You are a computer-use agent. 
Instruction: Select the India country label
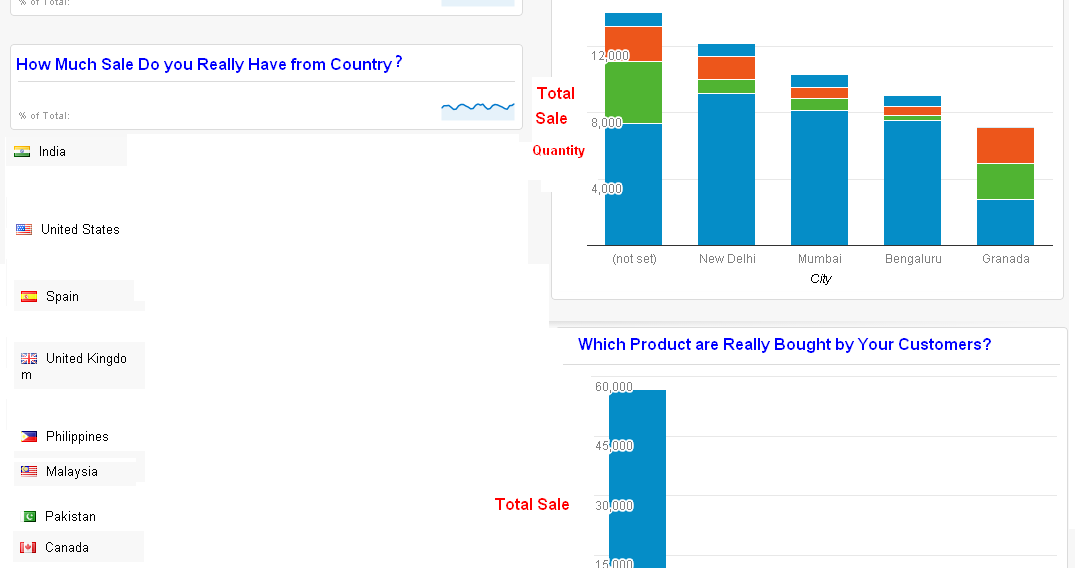[52, 152]
